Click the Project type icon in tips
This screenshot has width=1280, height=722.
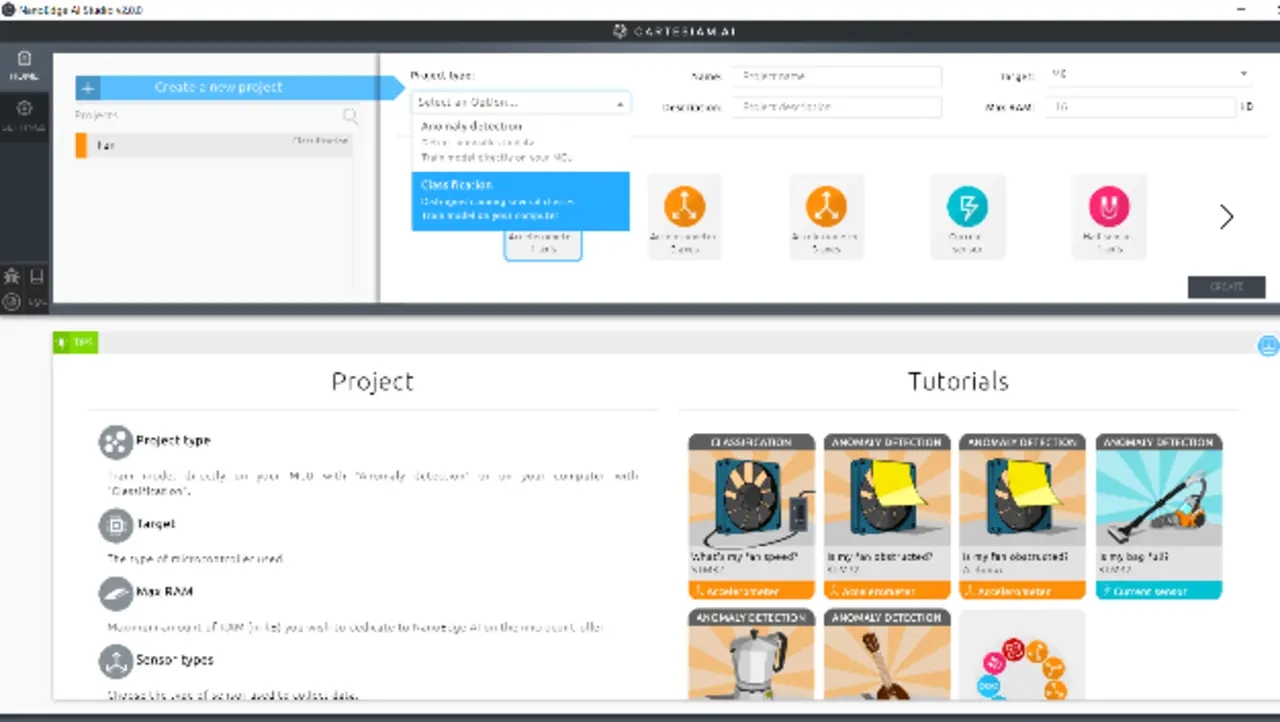point(115,441)
